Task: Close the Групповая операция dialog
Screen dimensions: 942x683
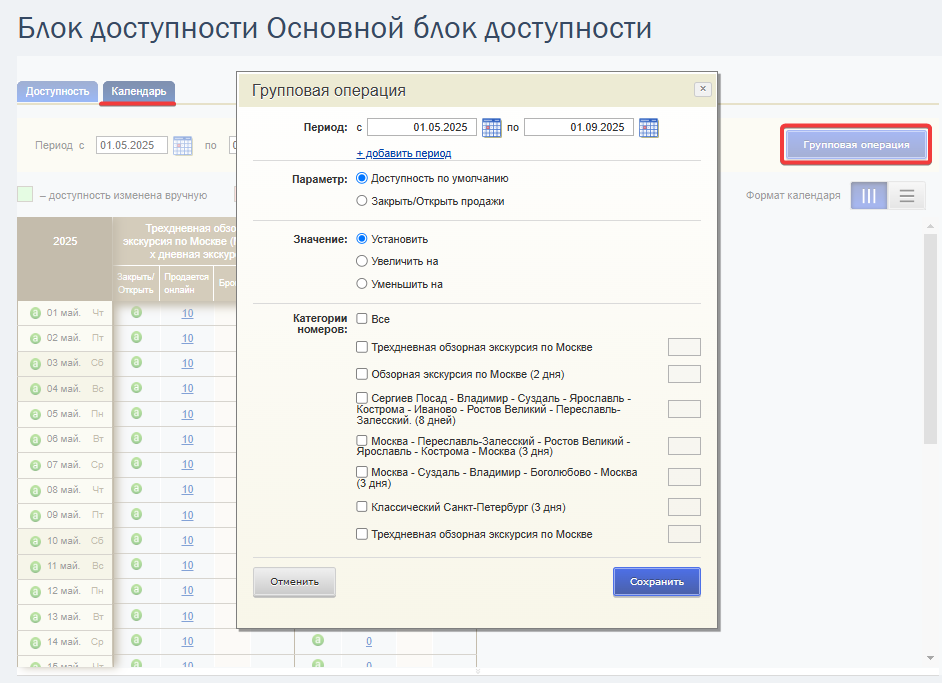Action: click(703, 89)
